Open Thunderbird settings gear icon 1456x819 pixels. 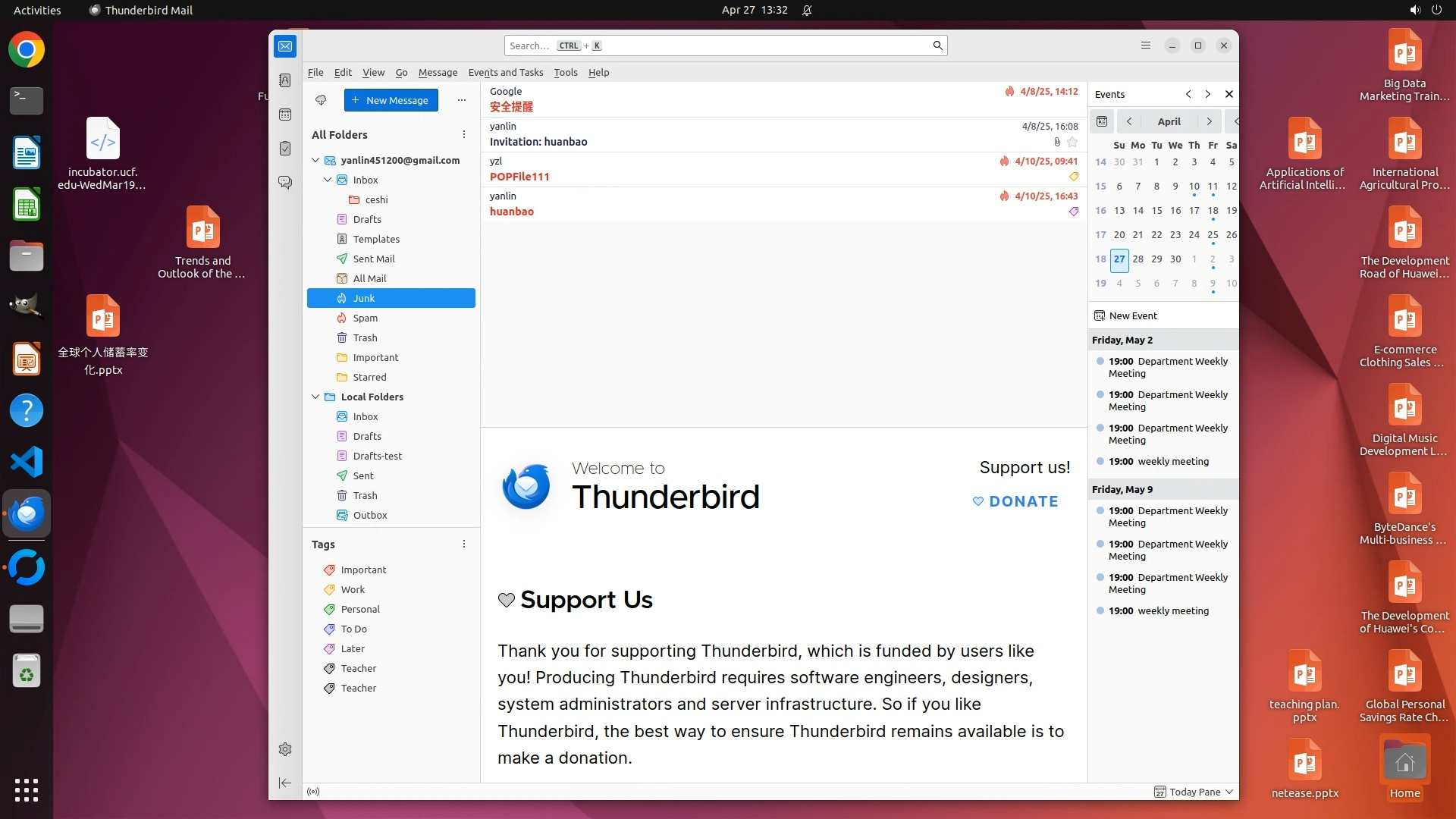click(285, 749)
